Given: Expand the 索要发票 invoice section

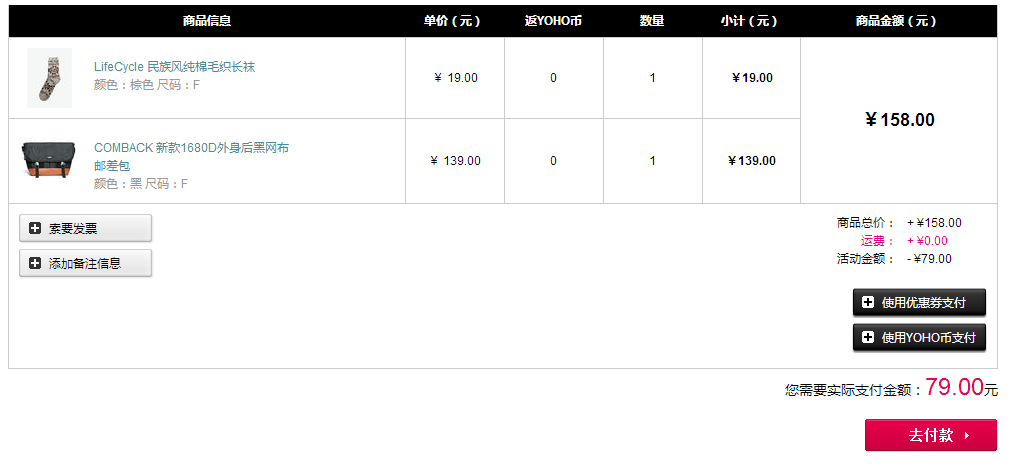Looking at the screenshot, I should 86,228.
